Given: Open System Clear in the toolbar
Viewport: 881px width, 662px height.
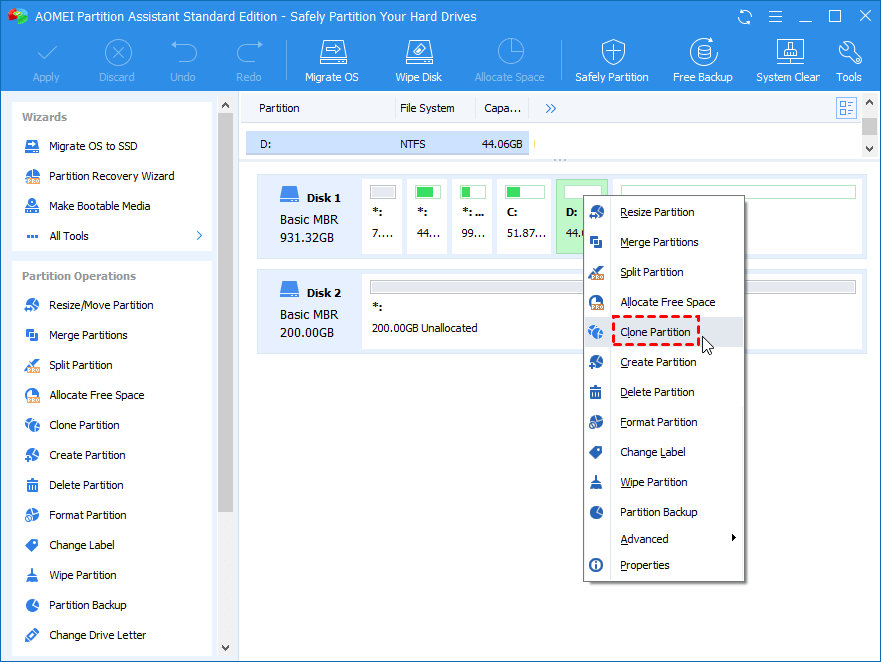Looking at the screenshot, I should coord(787,61).
